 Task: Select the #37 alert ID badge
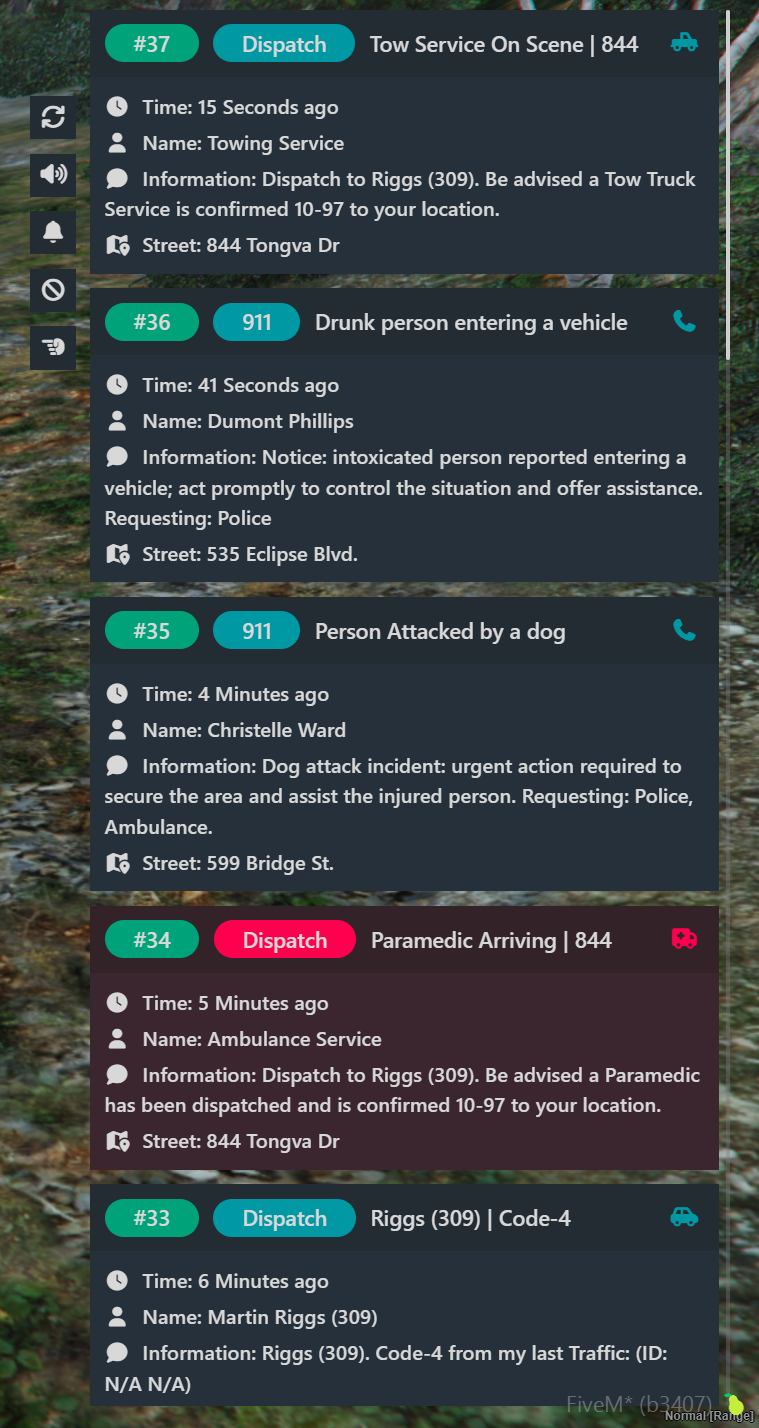click(x=152, y=44)
